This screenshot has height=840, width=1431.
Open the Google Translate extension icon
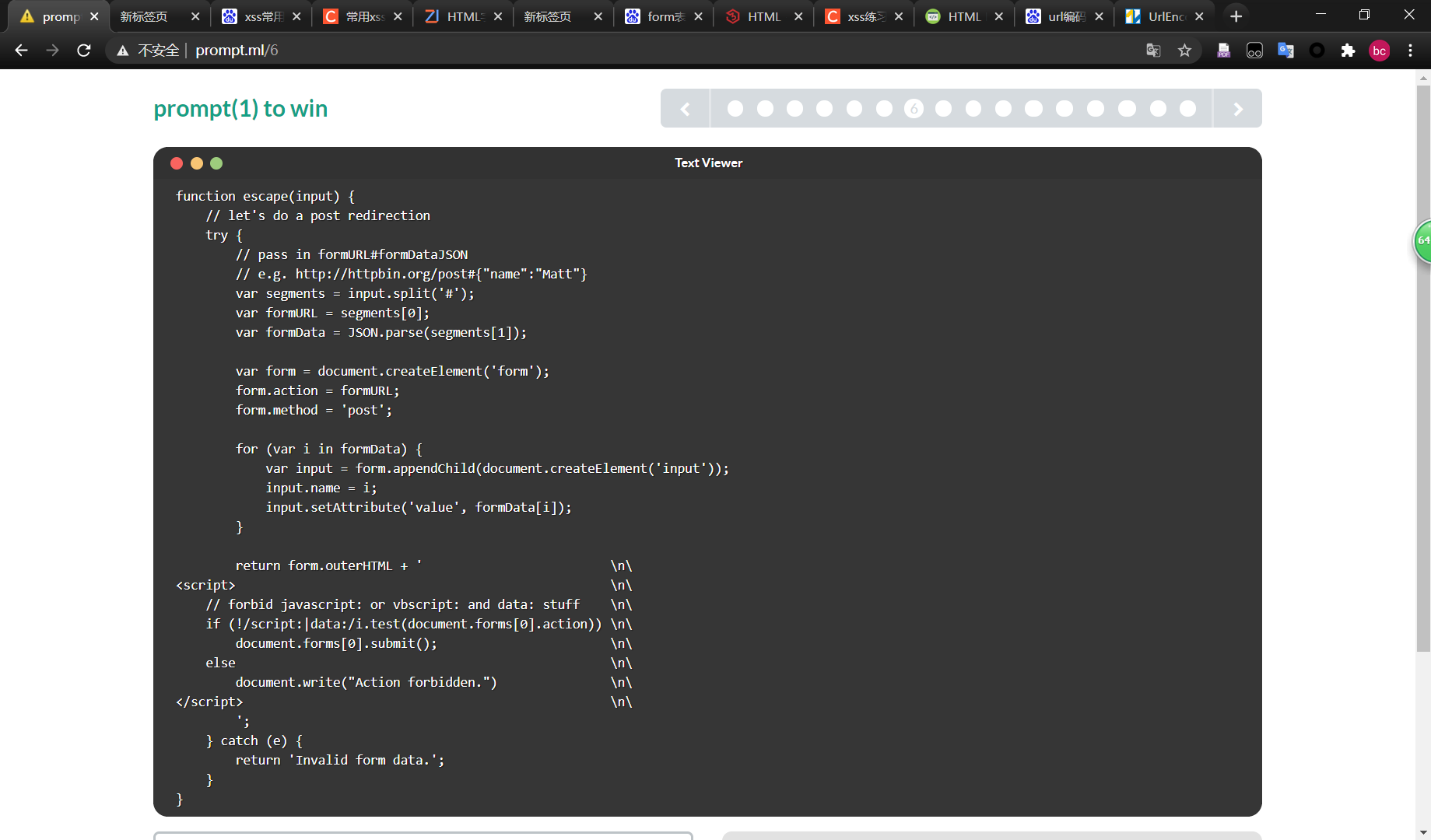pos(1285,51)
